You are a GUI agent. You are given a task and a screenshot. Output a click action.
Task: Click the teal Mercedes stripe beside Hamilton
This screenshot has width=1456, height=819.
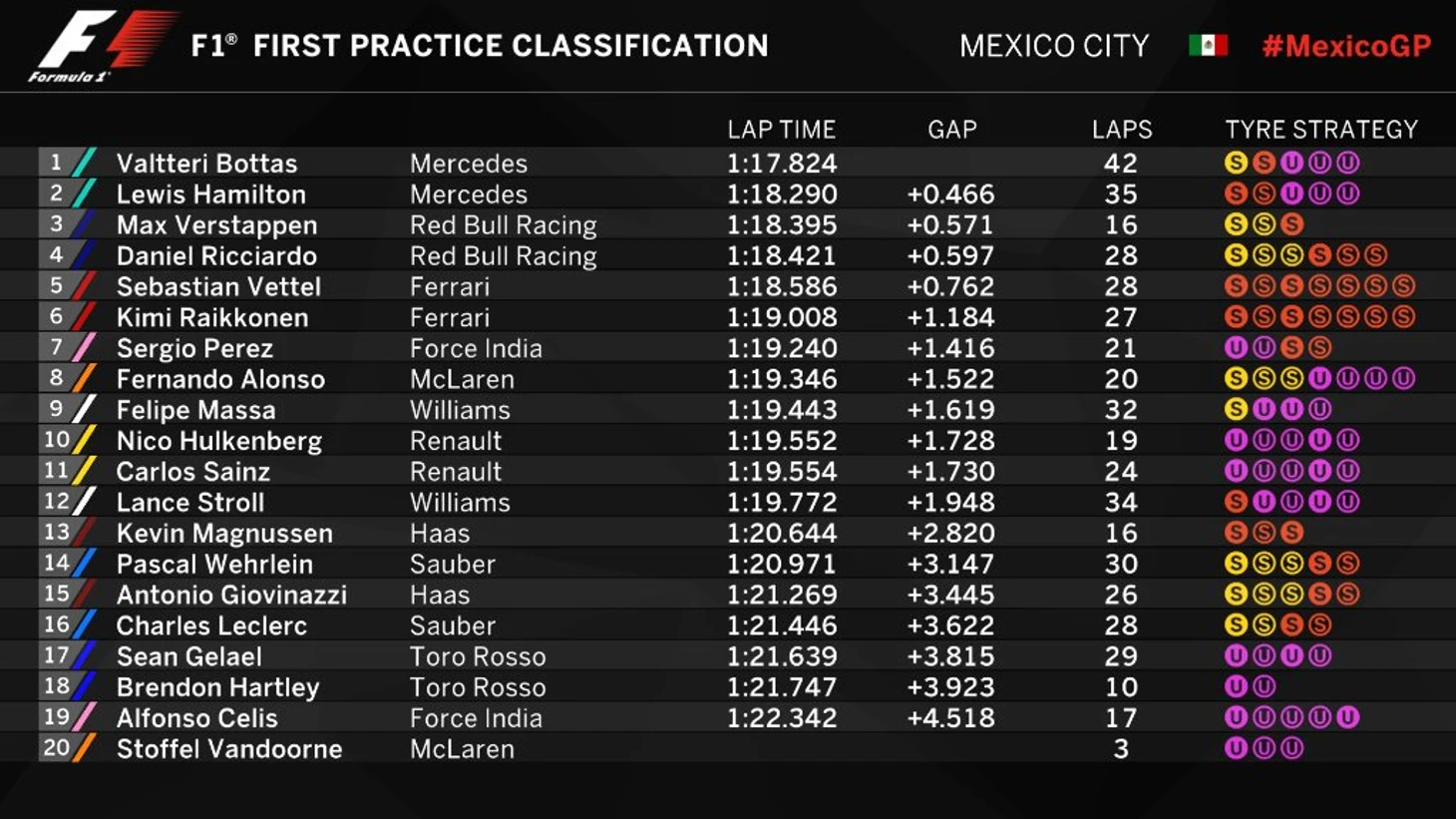(85, 194)
